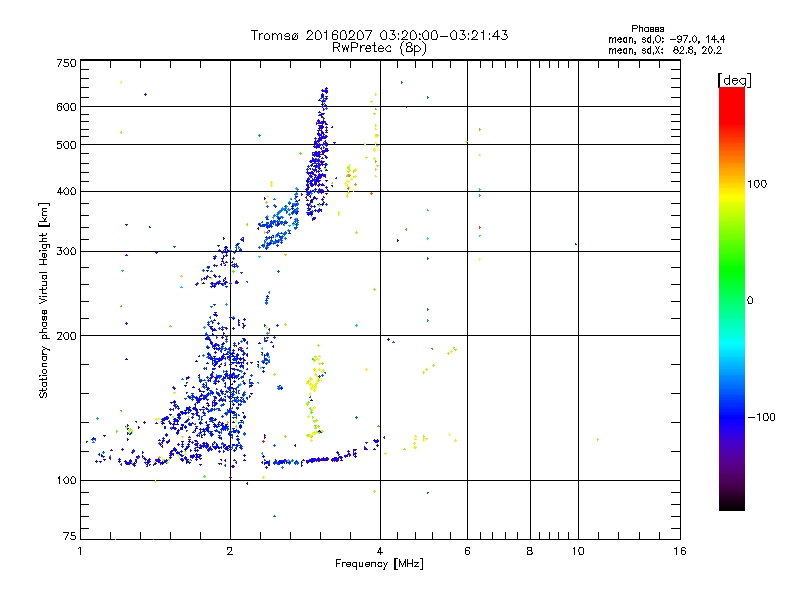Click the x-axis tick label '8'

click(530, 551)
